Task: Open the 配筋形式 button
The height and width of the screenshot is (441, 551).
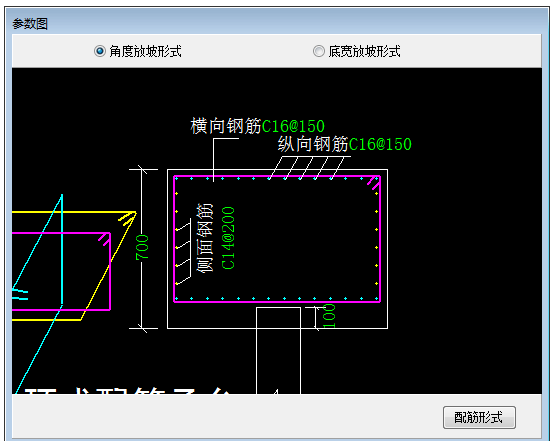Action: tap(479, 417)
